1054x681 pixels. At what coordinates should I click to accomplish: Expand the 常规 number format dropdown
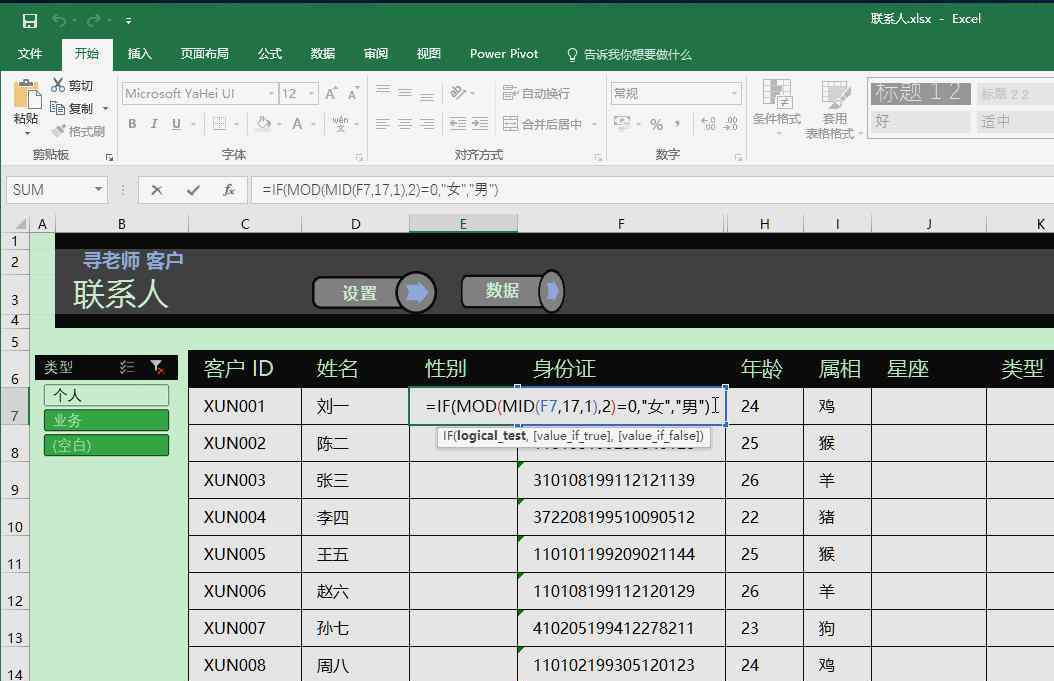(x=735, y=94)
